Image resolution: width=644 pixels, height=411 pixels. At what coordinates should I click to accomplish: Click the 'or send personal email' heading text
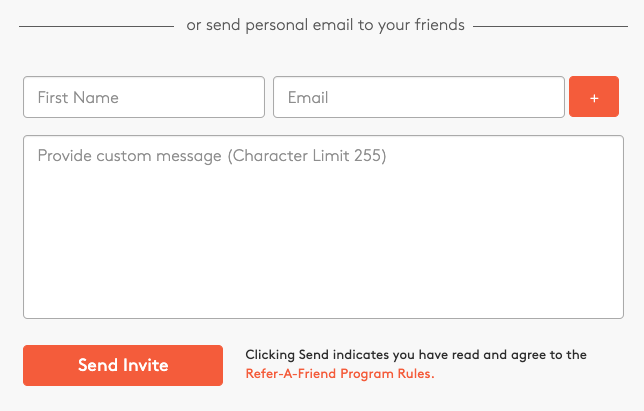tap(325, 25)
